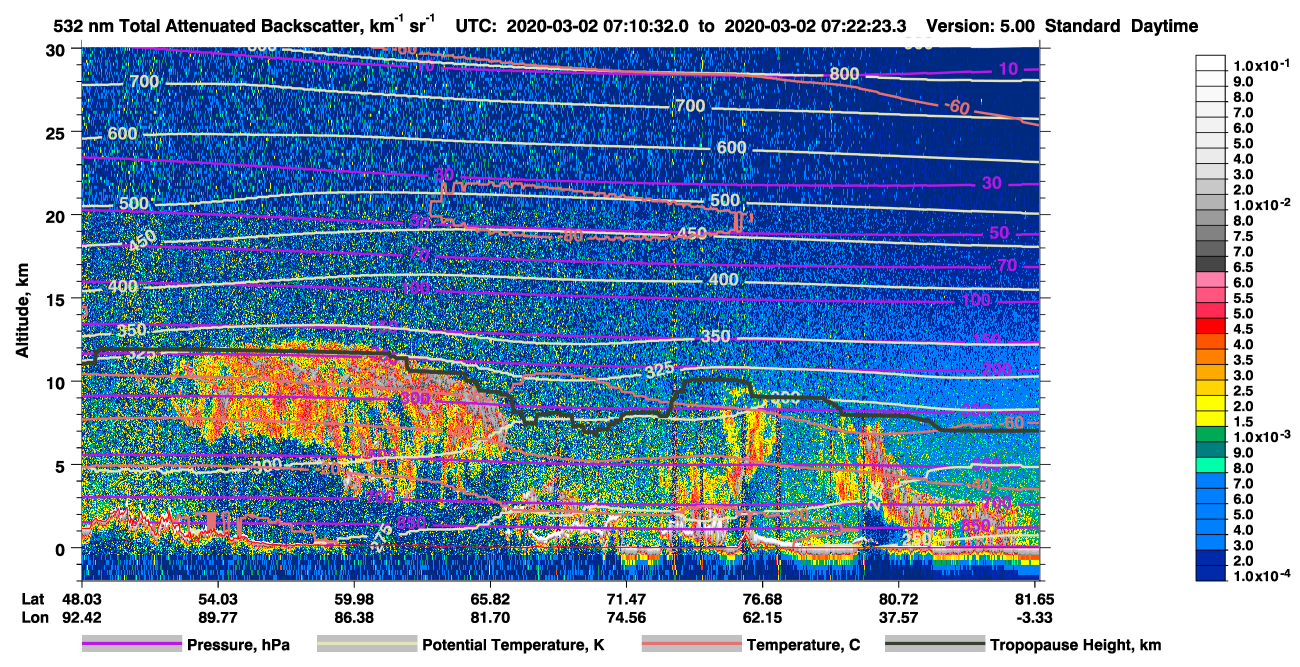Pick the yellow 1.5 colorbar swatch
Screen dimensions: 1300x667
[x=1211, y=420]
